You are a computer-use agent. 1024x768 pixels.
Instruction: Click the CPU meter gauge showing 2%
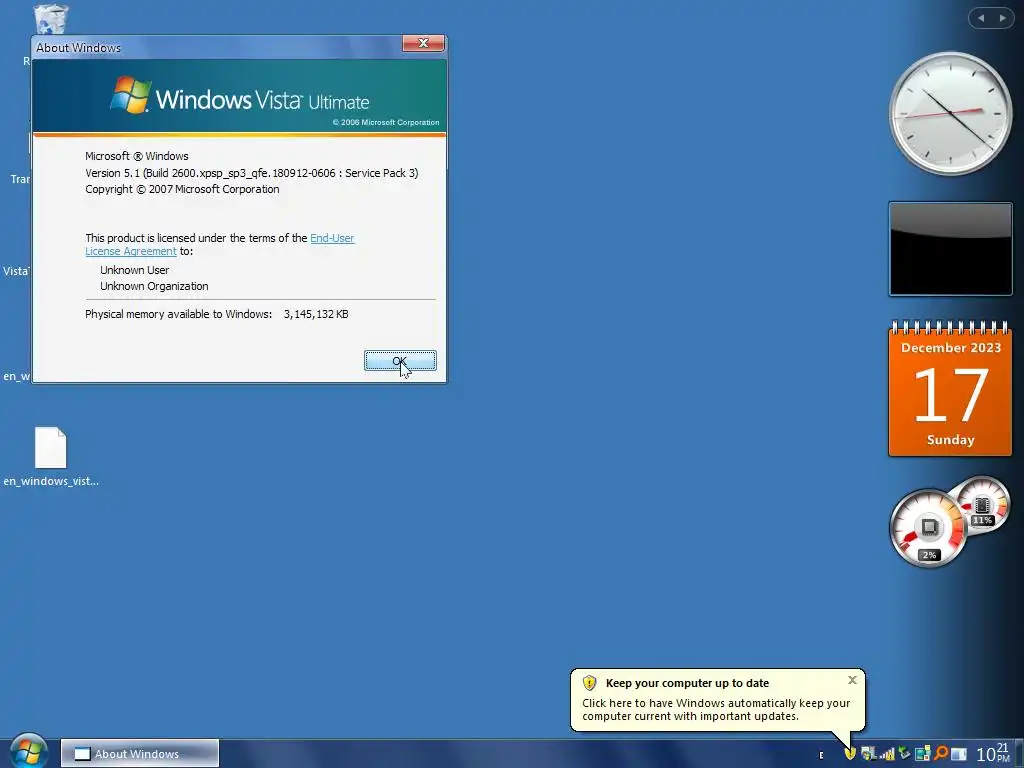(x=928, y=528)
